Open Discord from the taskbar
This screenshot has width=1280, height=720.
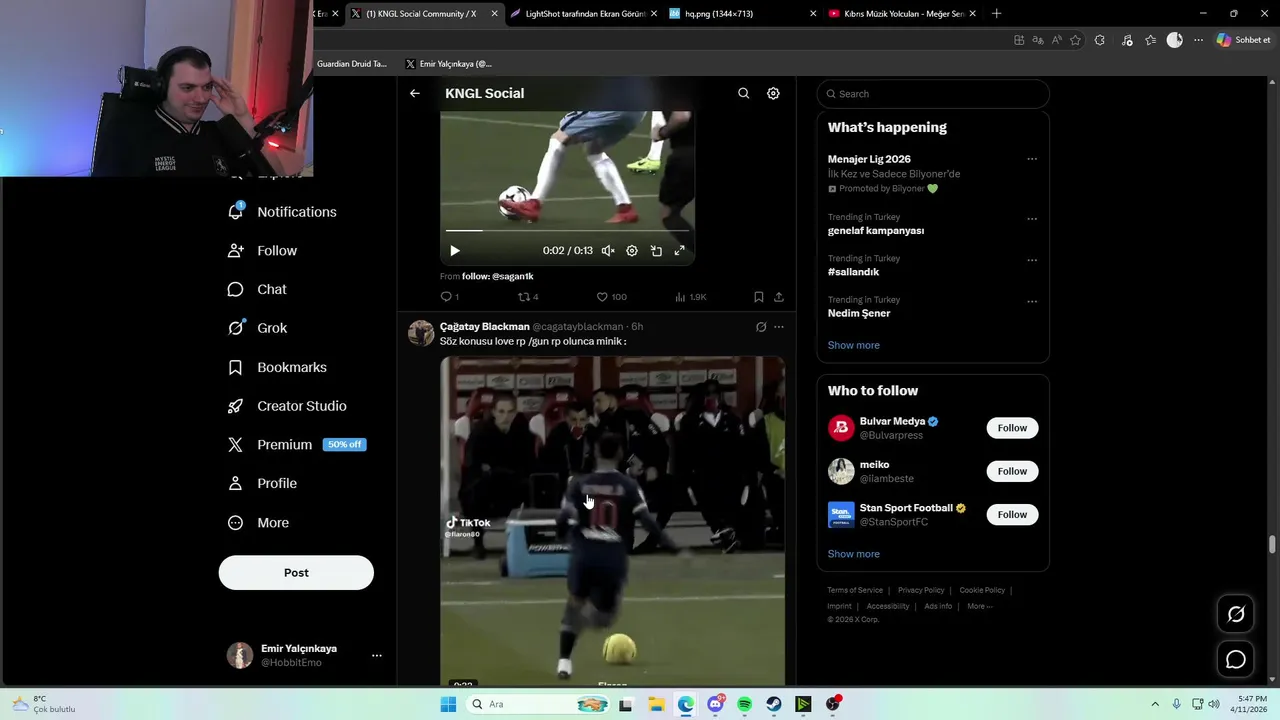tap(715, 704)
